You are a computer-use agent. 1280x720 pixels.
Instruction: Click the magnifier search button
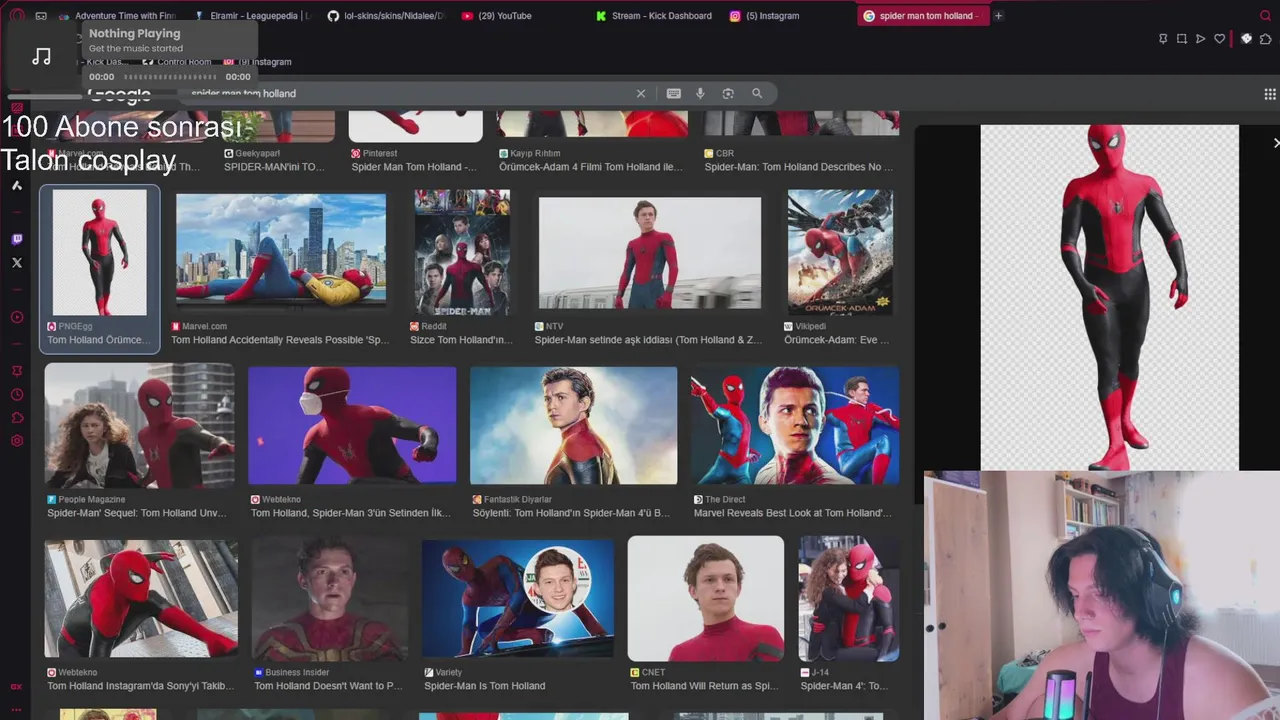(x=757, y=93)
